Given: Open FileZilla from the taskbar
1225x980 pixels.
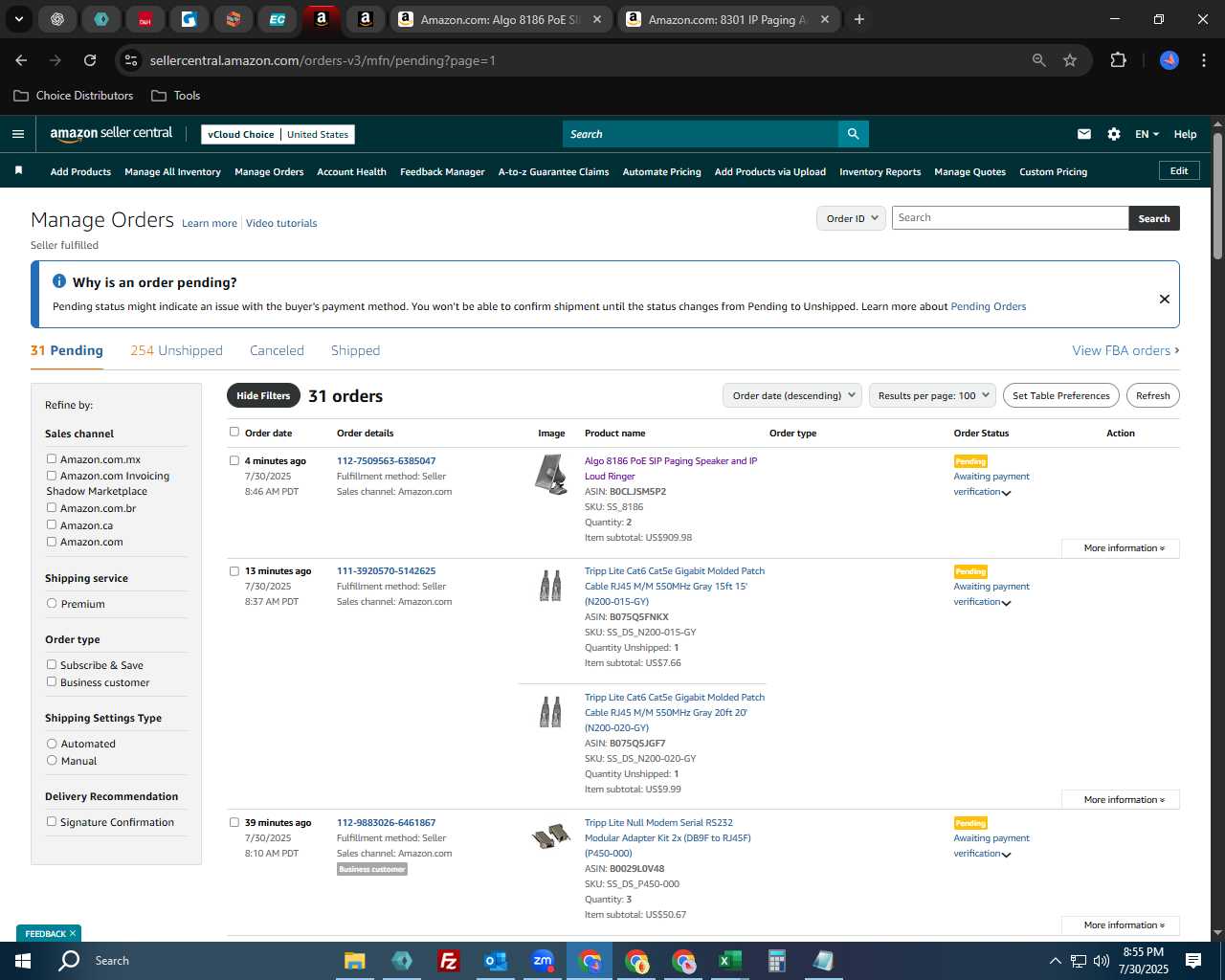Looking at the screenshot, I should [448, 961].
